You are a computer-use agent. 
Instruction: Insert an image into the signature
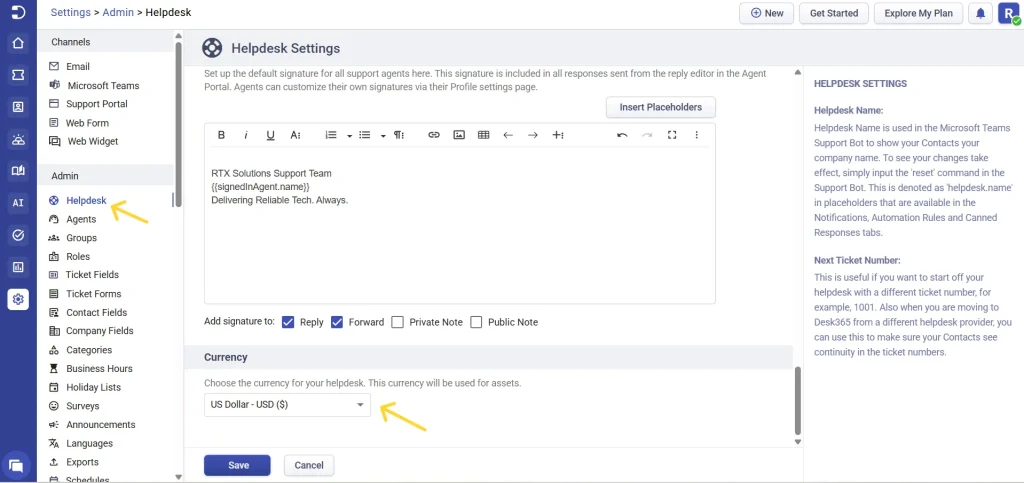click(x=459, y=135)
